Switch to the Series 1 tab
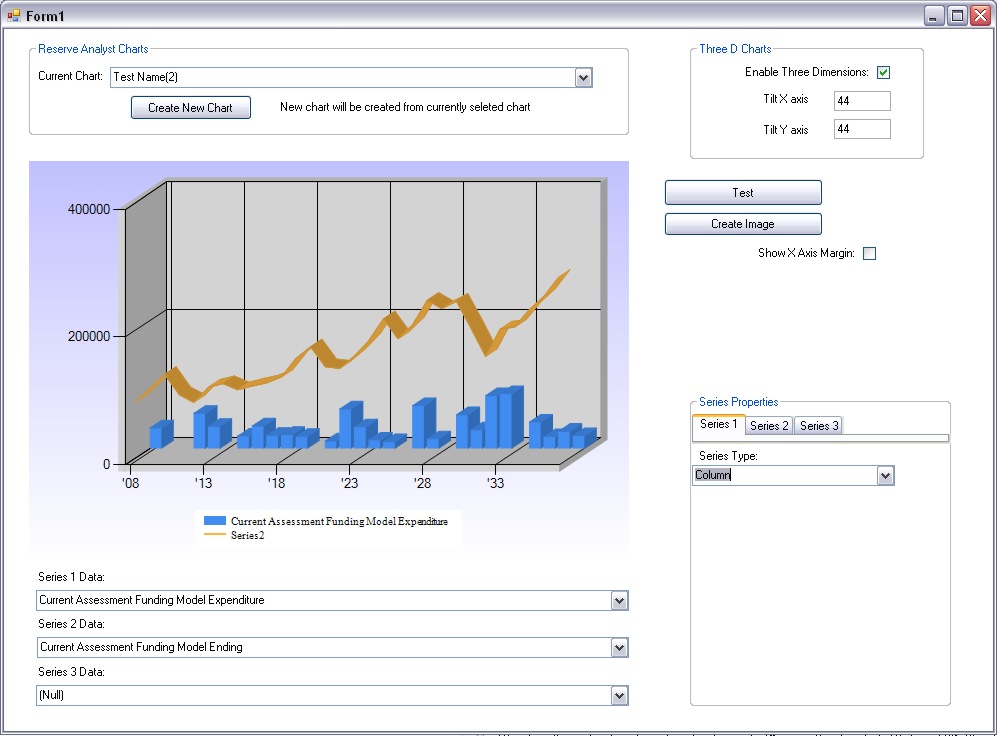Viewport: 997px width, 736px height. (x=719, y=425)
